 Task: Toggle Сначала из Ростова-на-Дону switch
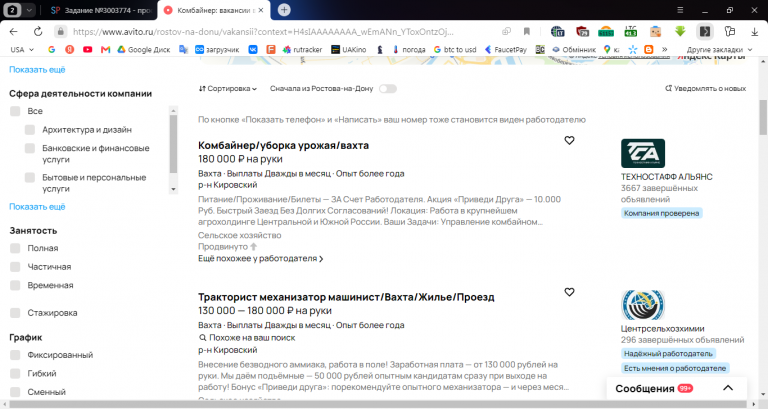click(x=387, y=89)
